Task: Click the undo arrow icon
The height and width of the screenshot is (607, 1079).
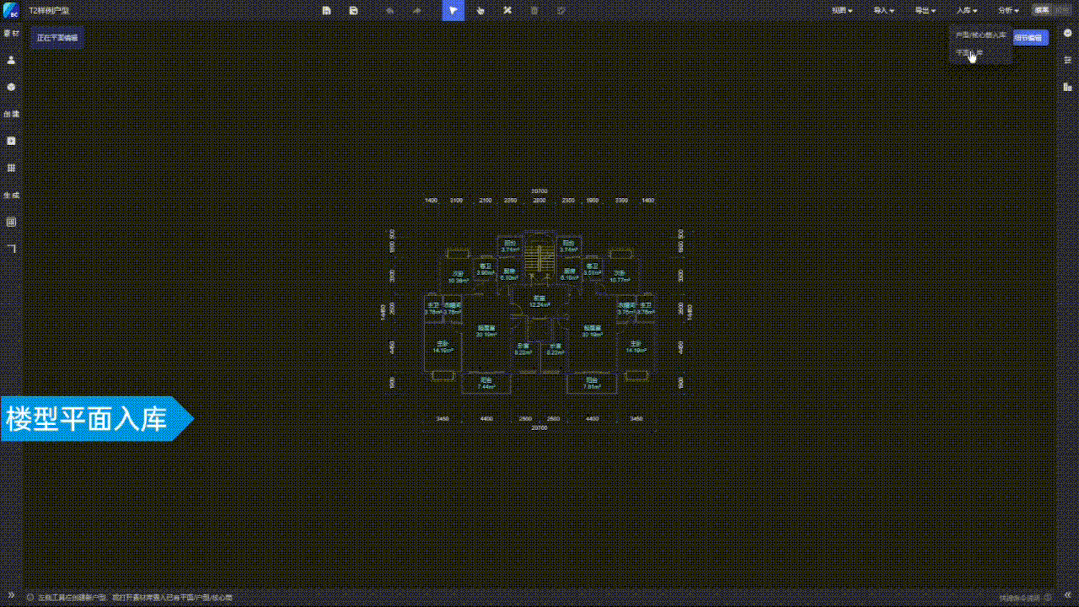Action: (390, 10)
